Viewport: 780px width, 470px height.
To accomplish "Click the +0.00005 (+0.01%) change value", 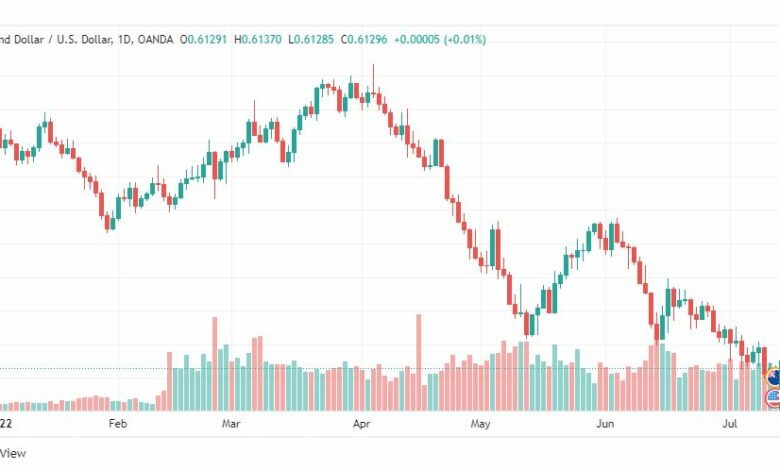I will coord(440,39).
